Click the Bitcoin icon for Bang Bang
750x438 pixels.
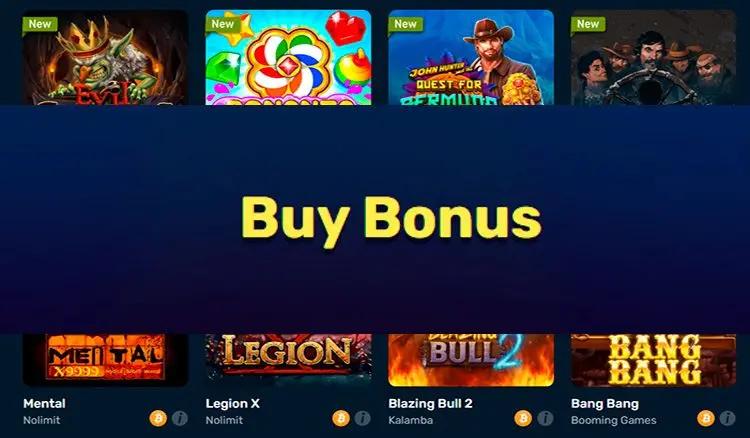pyautogui.click(x=706, y=418)
